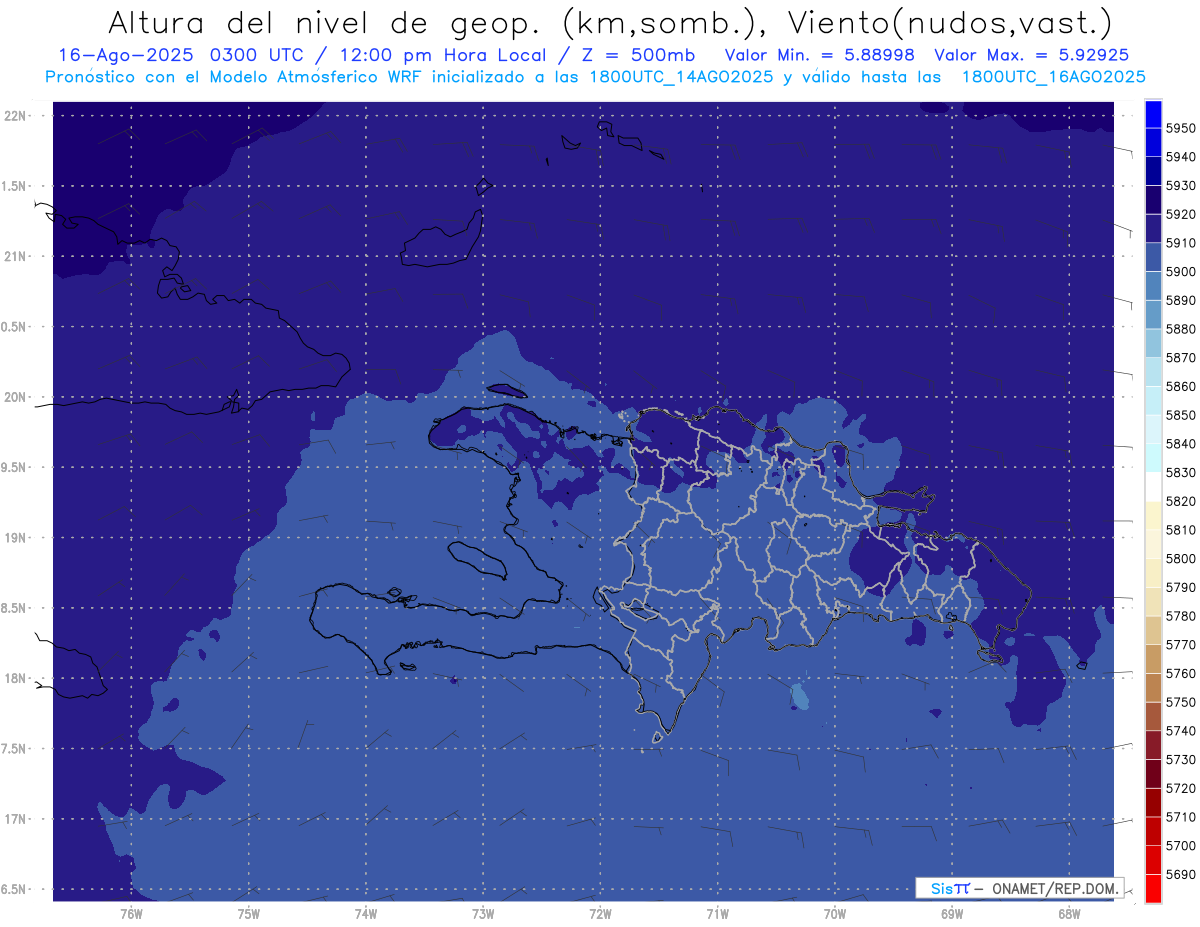Screen dimensions: 1200x927
Task: Click the bright red swatch below 5690
Action: [x=1153, y=888]
